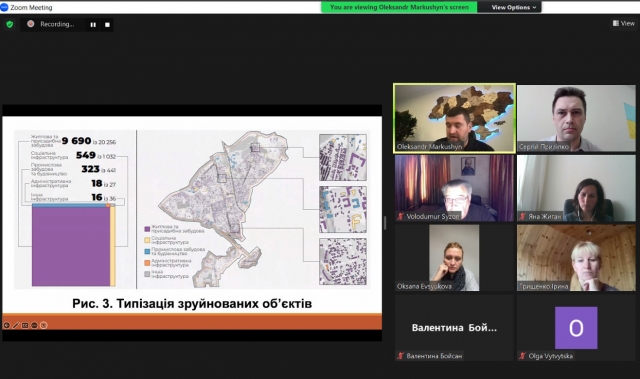Select Oksana Evsyukova's video tile
Image resolution: width=640 pixels, height=379 pixels.
[x=454, y=257]
